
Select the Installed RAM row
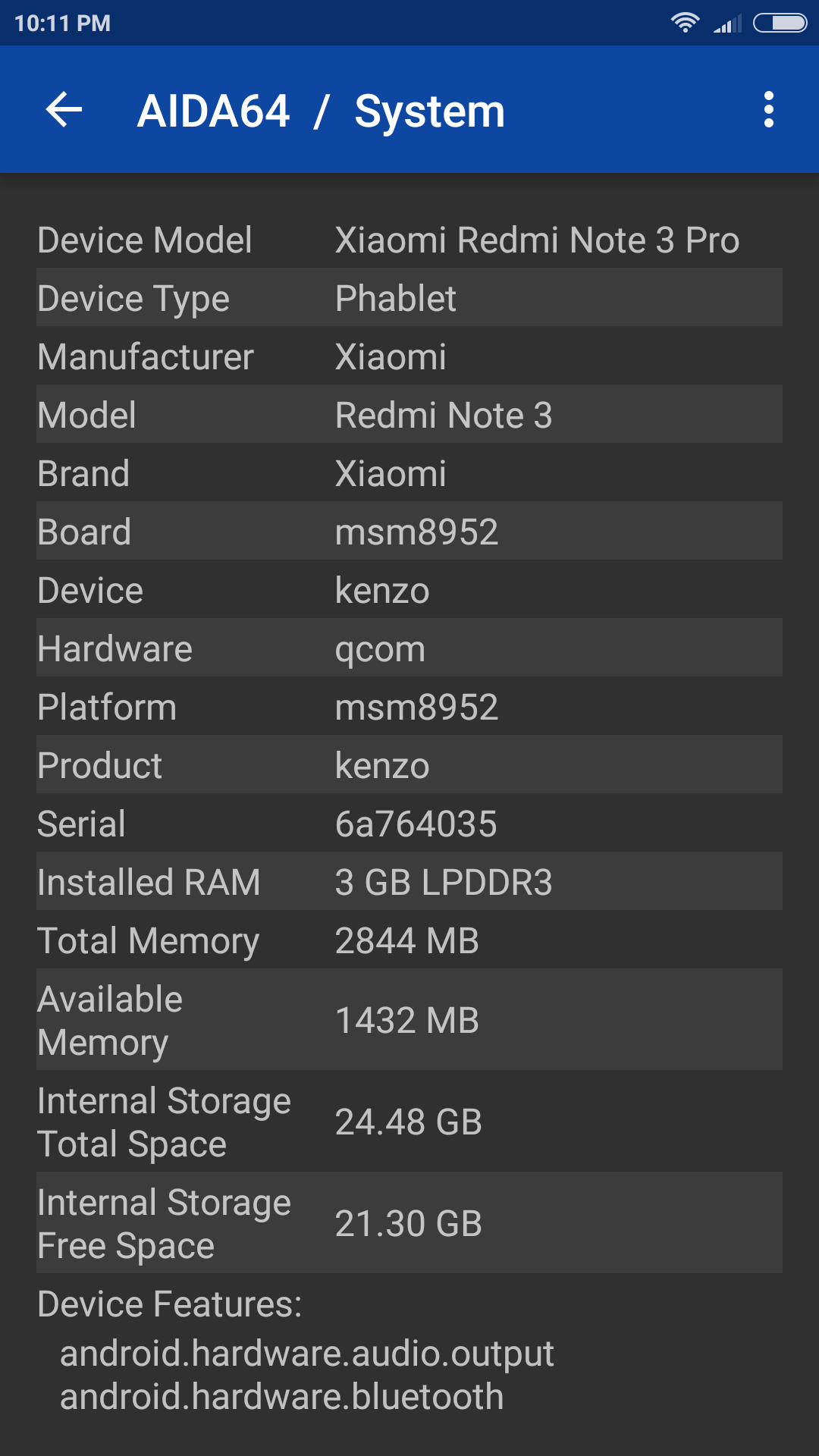[x=409, y=882]
